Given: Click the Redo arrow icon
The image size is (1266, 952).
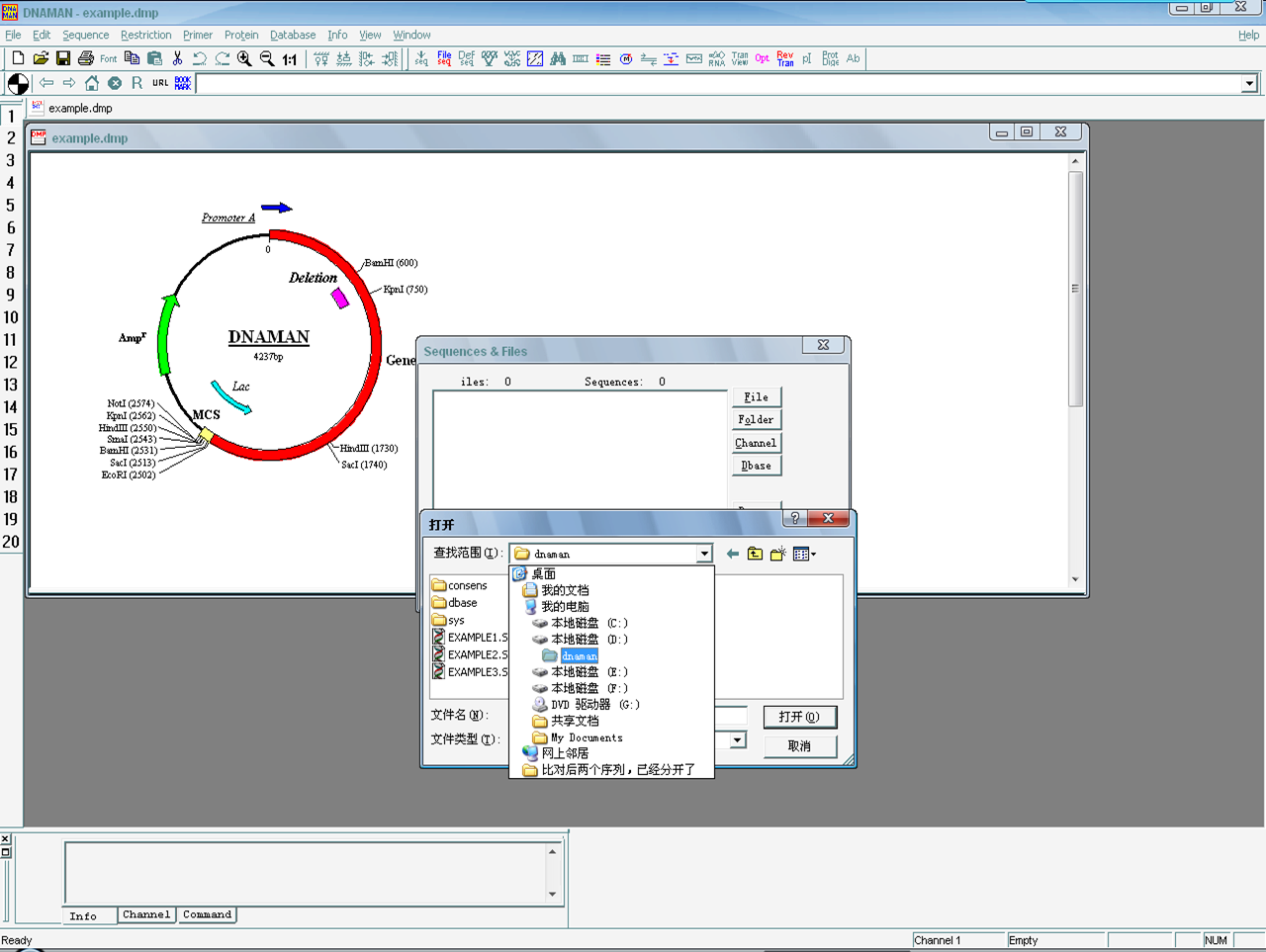Looking at the screenshot, I should point(223,58).
